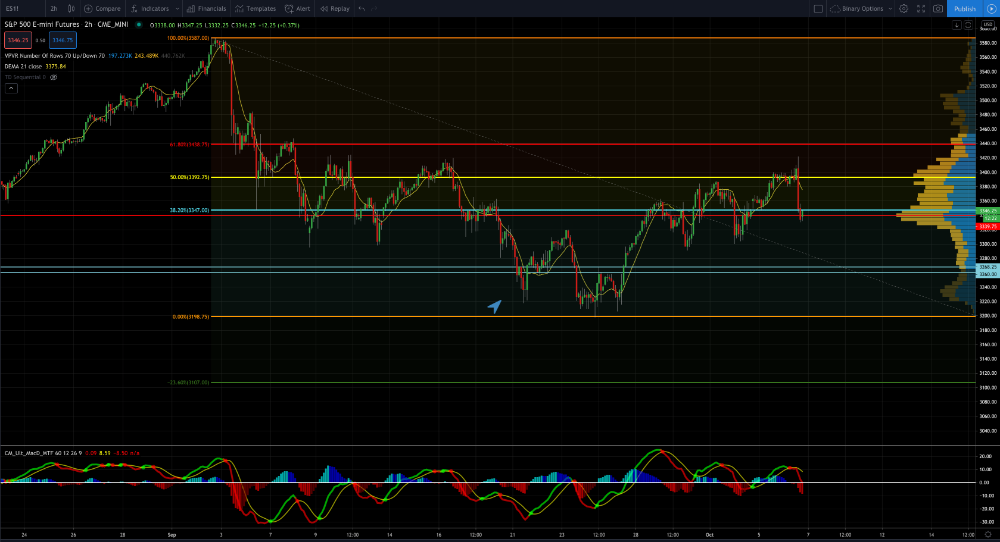Open time axis settings gear at bottom right
The width and height of the screenshot is (1000, 542).
[988, 534]
